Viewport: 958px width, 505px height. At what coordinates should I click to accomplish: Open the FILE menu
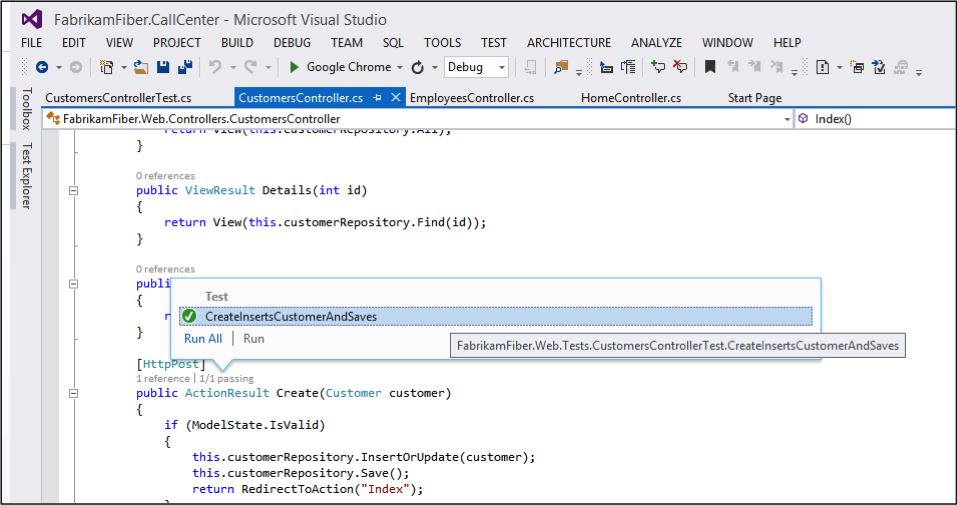[32, 43]
